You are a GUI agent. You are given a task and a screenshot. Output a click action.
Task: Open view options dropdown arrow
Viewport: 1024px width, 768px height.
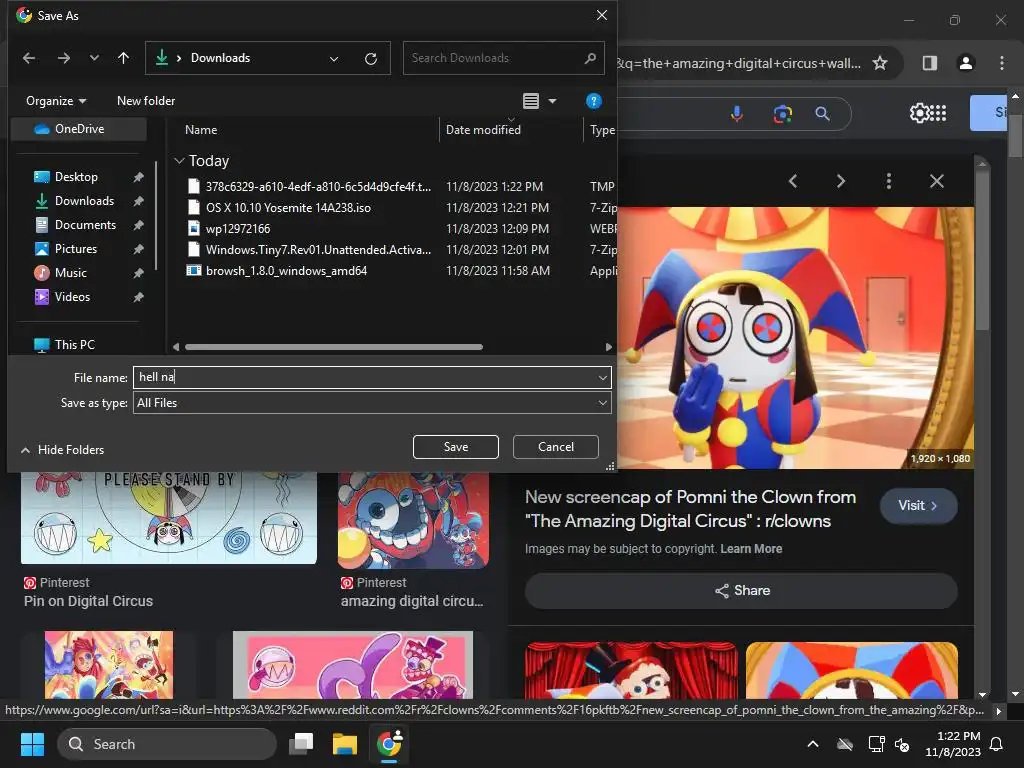pos(552,101)
